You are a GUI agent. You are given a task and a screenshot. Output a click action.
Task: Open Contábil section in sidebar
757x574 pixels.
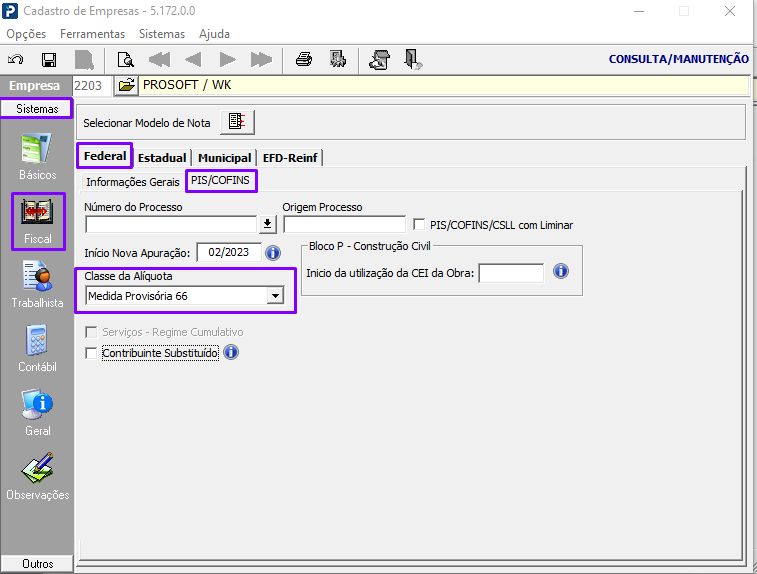(37, 349)
